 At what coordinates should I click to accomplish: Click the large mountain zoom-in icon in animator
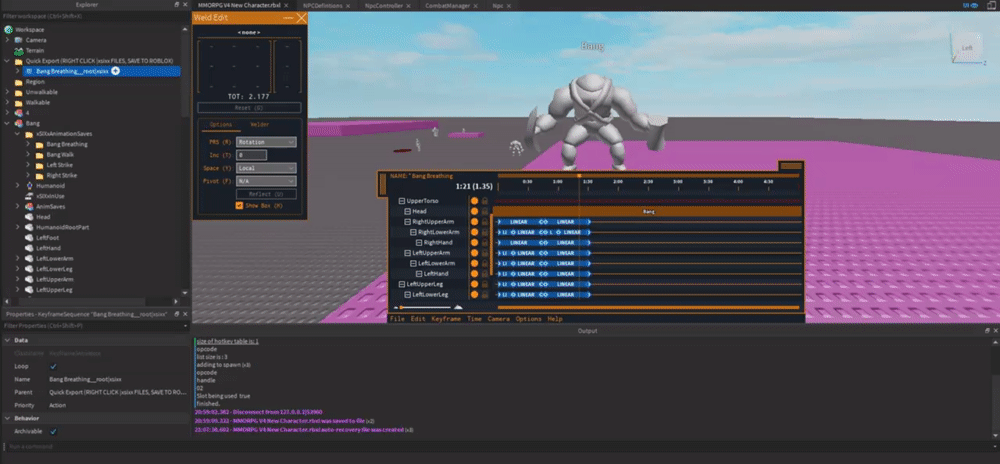[x=457, y=308]
